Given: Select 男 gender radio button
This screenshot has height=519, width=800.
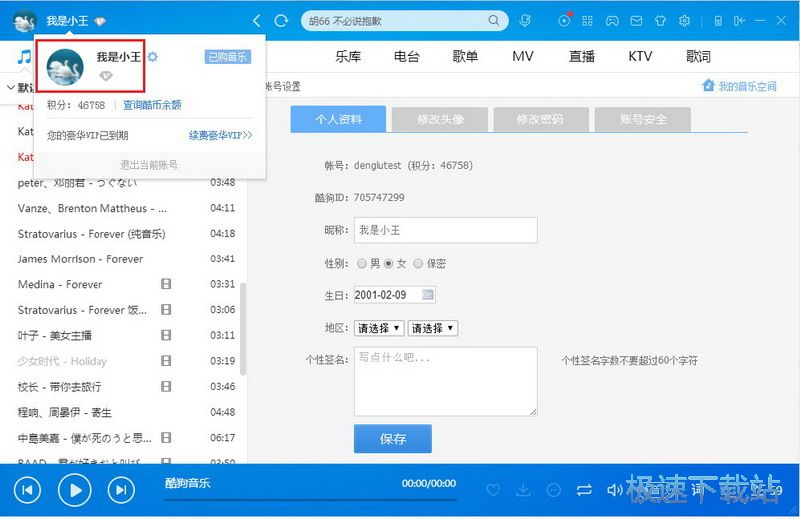Looking at the screenshot, I should 362,263.
